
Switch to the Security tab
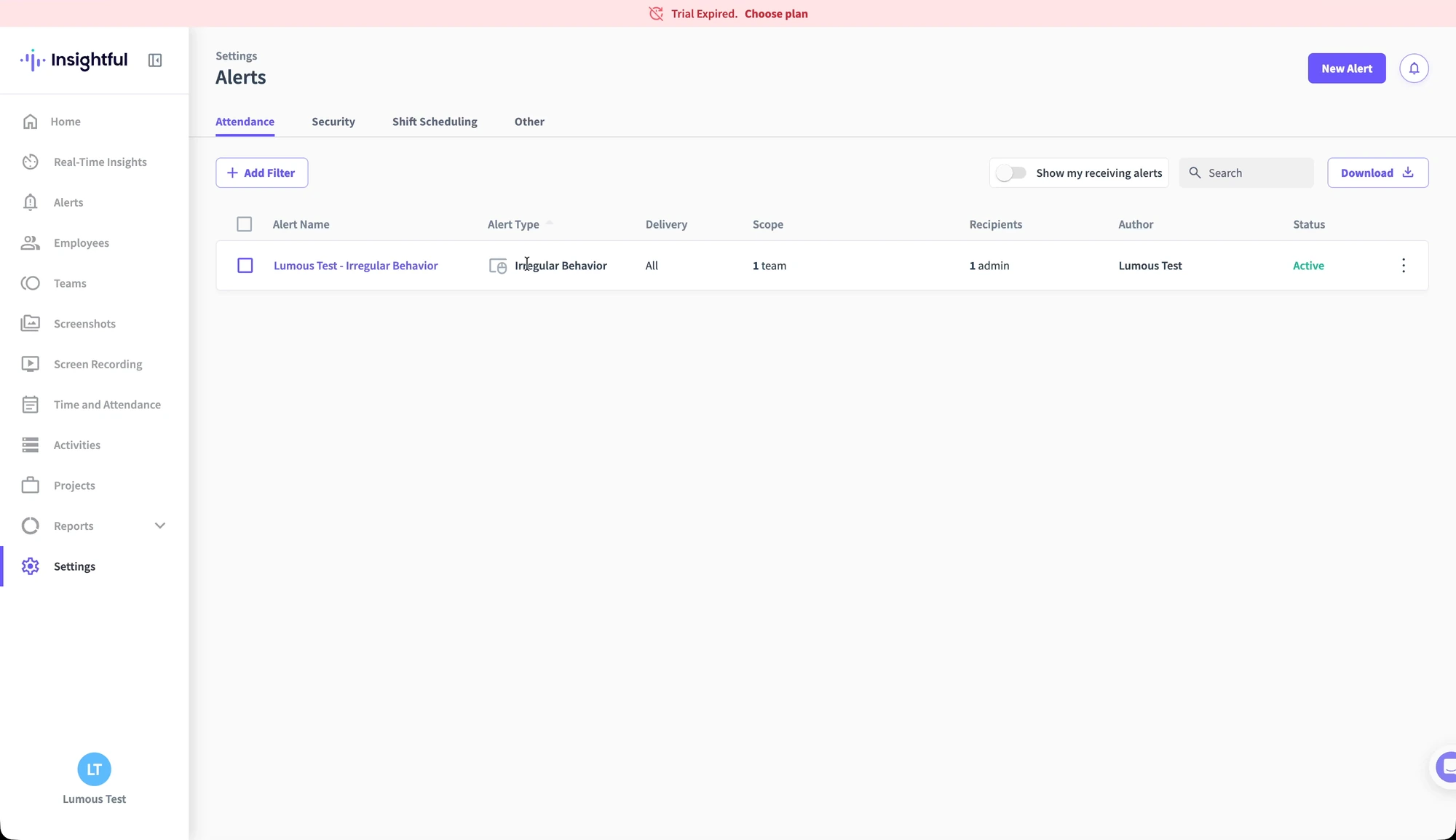(333, 122)
